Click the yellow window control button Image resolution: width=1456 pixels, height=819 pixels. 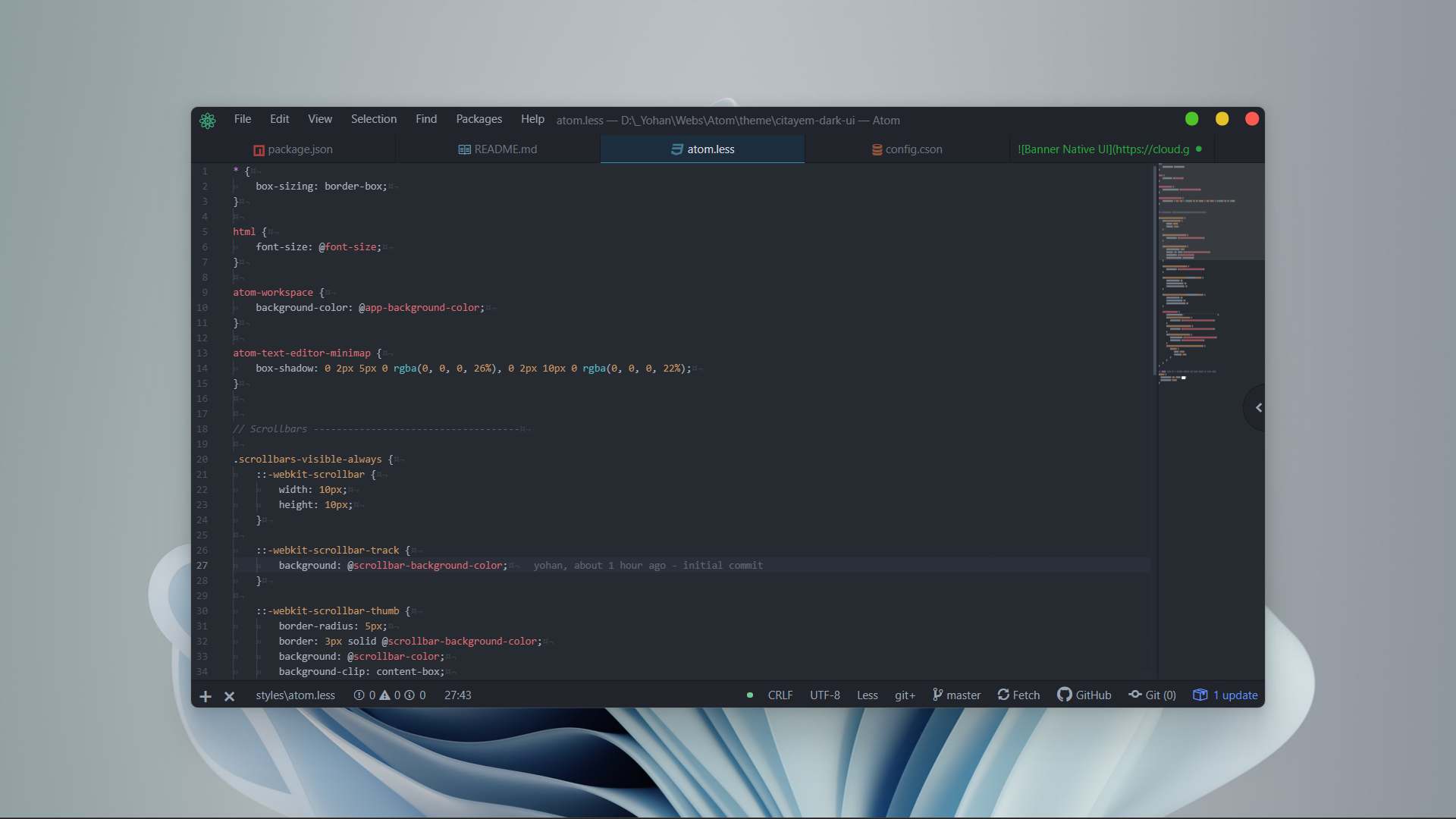(x=1222, y=119)
